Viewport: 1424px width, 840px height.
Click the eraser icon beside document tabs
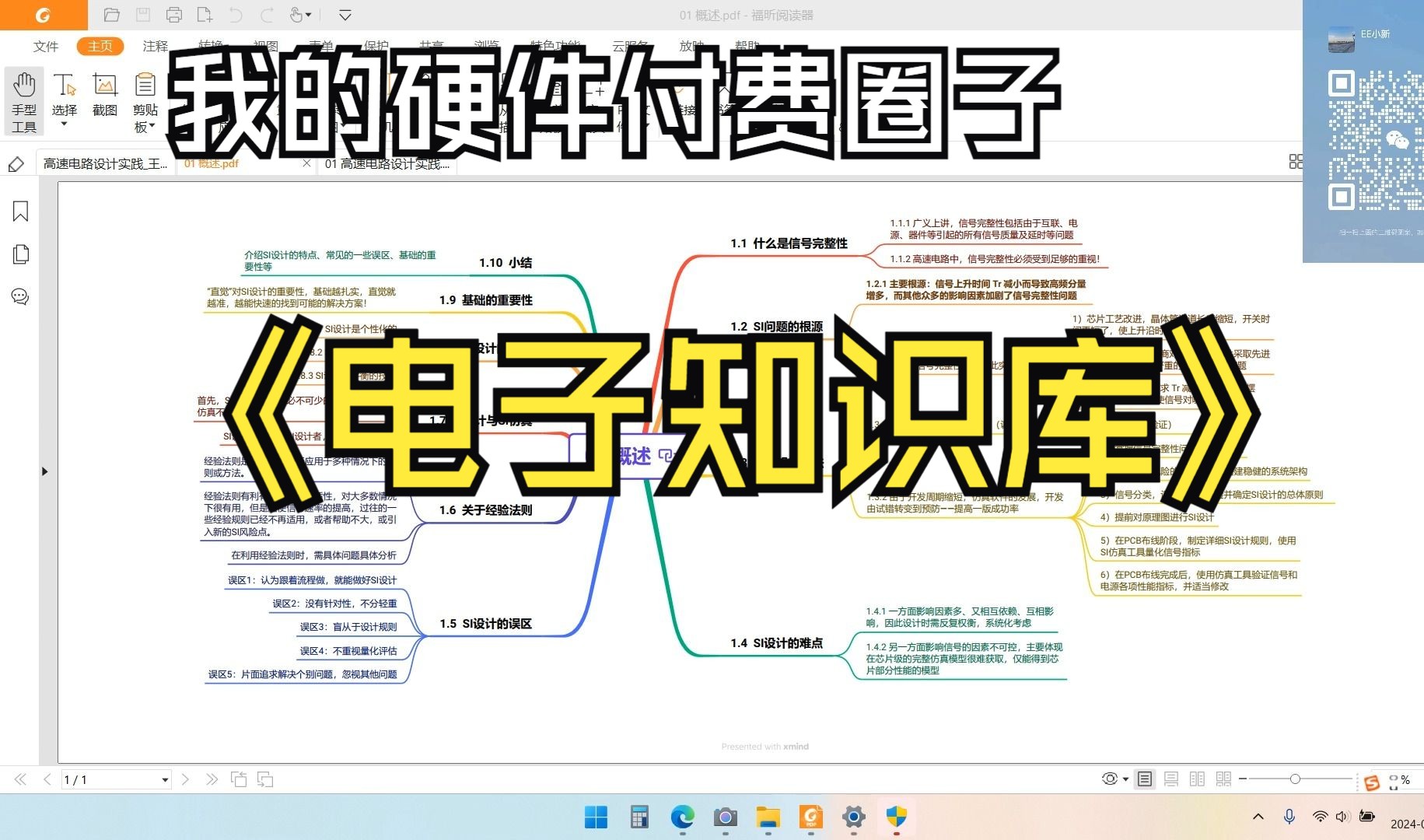tap(16, 164)
